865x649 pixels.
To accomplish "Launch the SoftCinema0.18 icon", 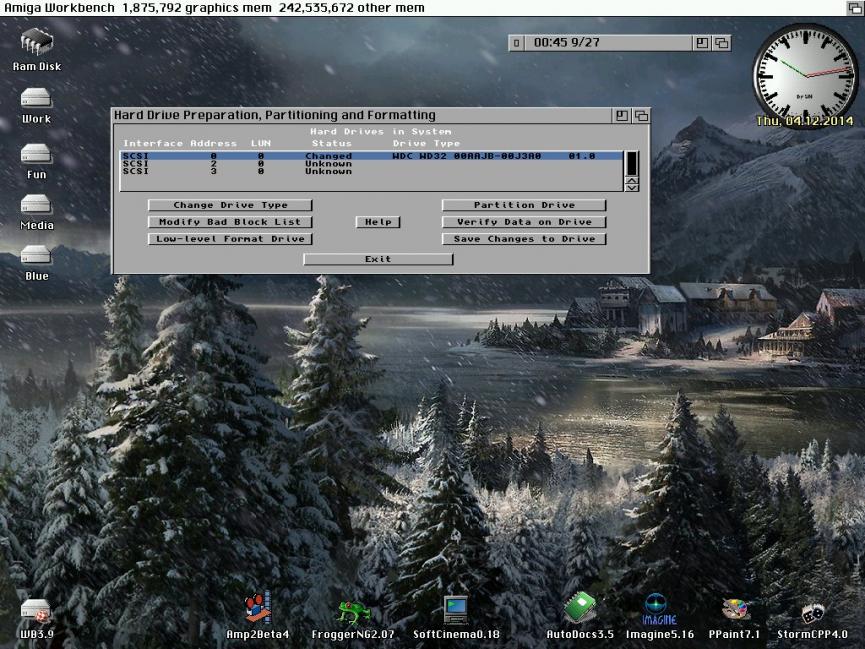I will point(456,610).
